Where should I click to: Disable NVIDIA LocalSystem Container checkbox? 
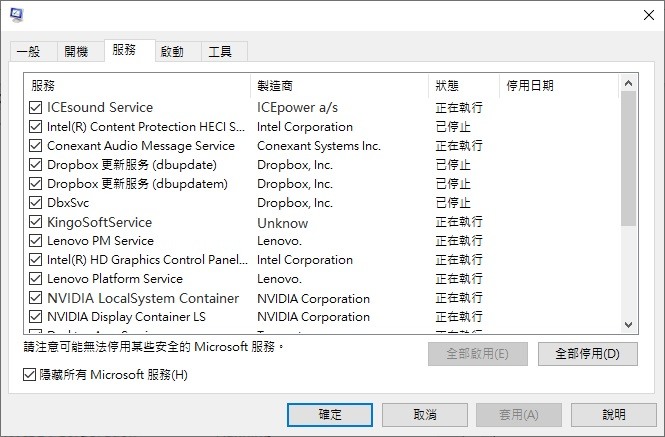point(37,298)
